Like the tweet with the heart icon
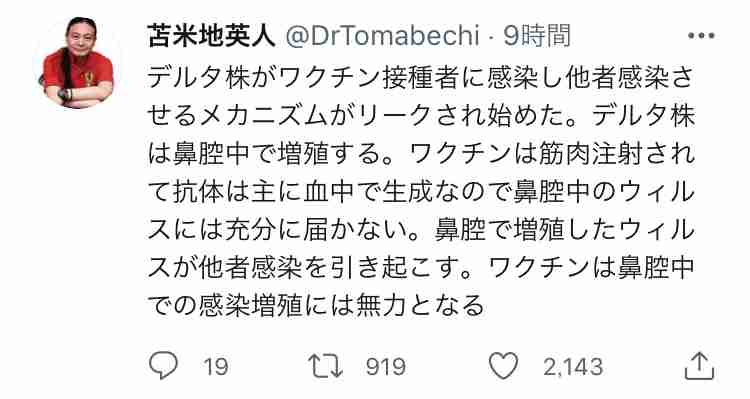The width and height of the screenshot is (750, 399). click(x=503, y=366)
